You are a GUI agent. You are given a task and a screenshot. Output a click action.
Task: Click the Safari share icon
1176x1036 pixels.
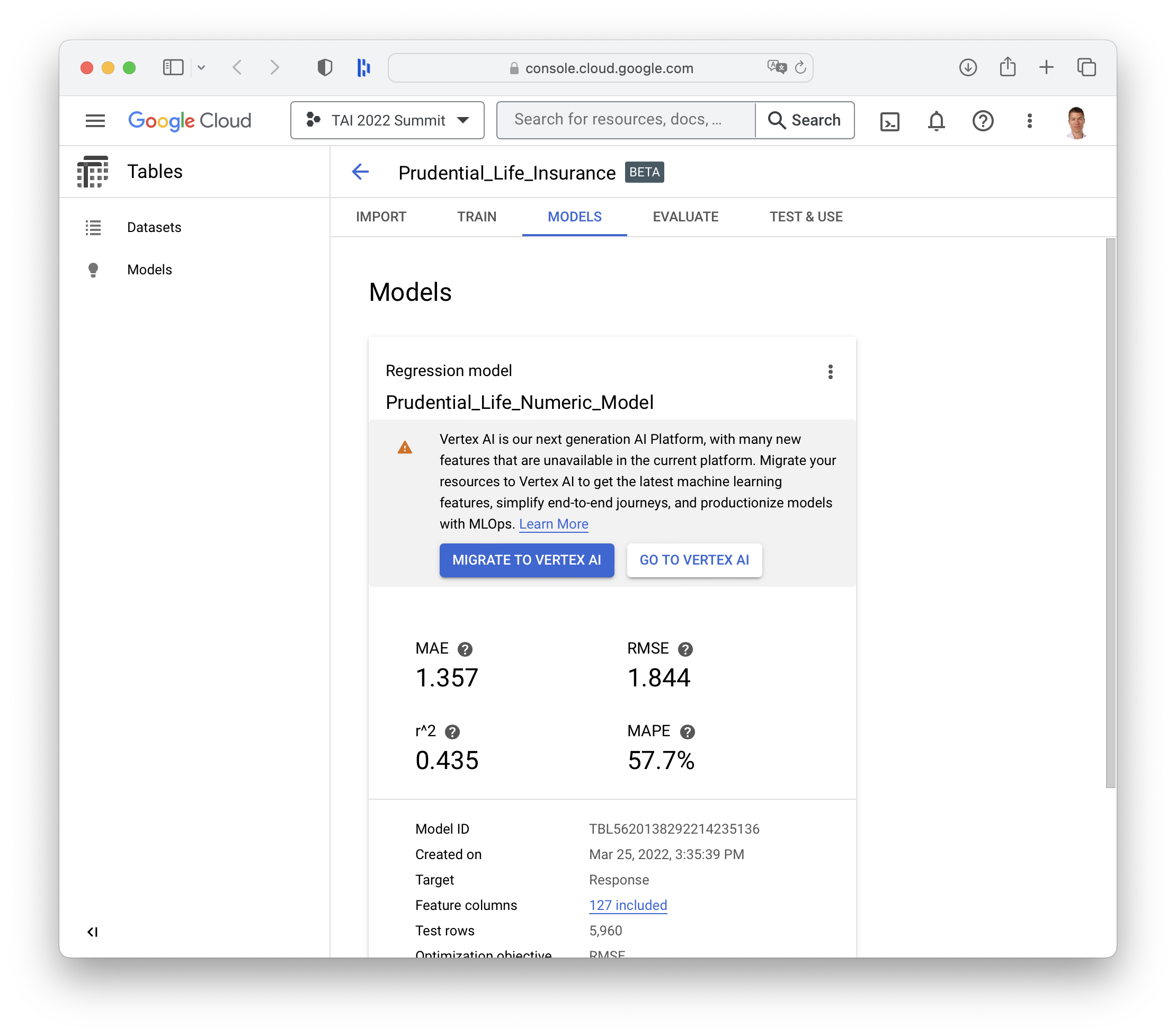point(1008,67)
